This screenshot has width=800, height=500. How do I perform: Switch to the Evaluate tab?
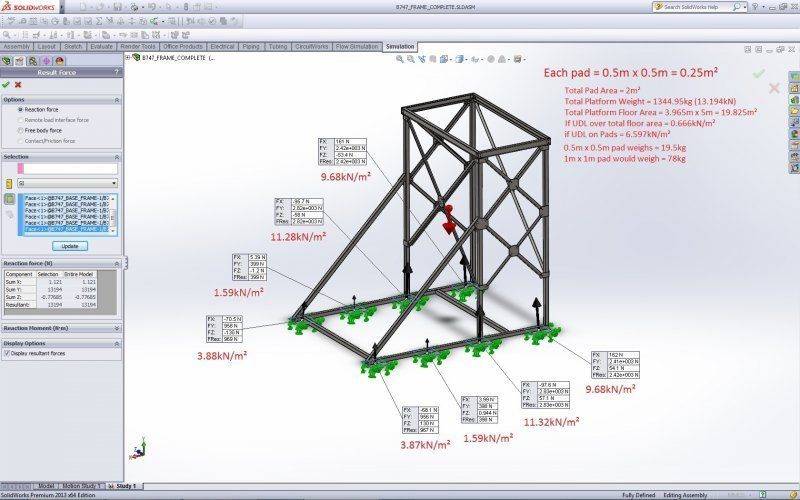pyautogui.click(x=101, y=46)
